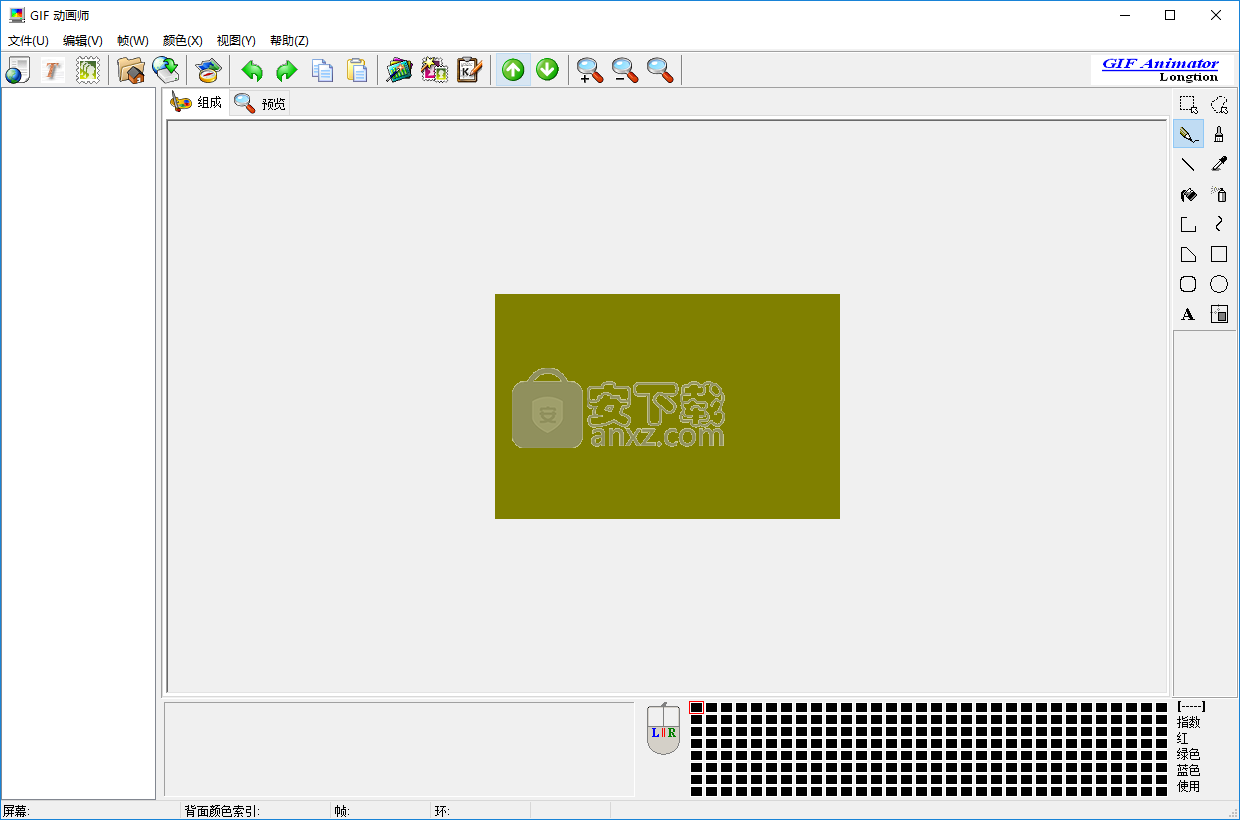Click the last tool with gray square
Screen dimensions: 1240x820
pos(1219,314)
